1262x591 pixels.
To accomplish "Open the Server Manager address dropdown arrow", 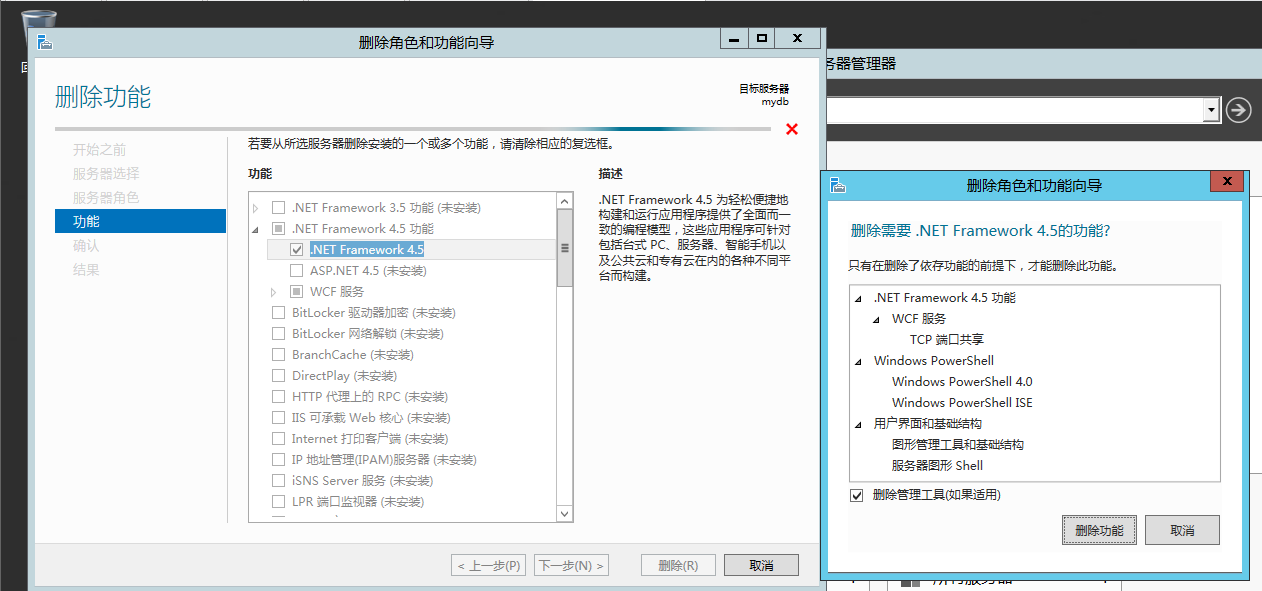I will 1212,110.
